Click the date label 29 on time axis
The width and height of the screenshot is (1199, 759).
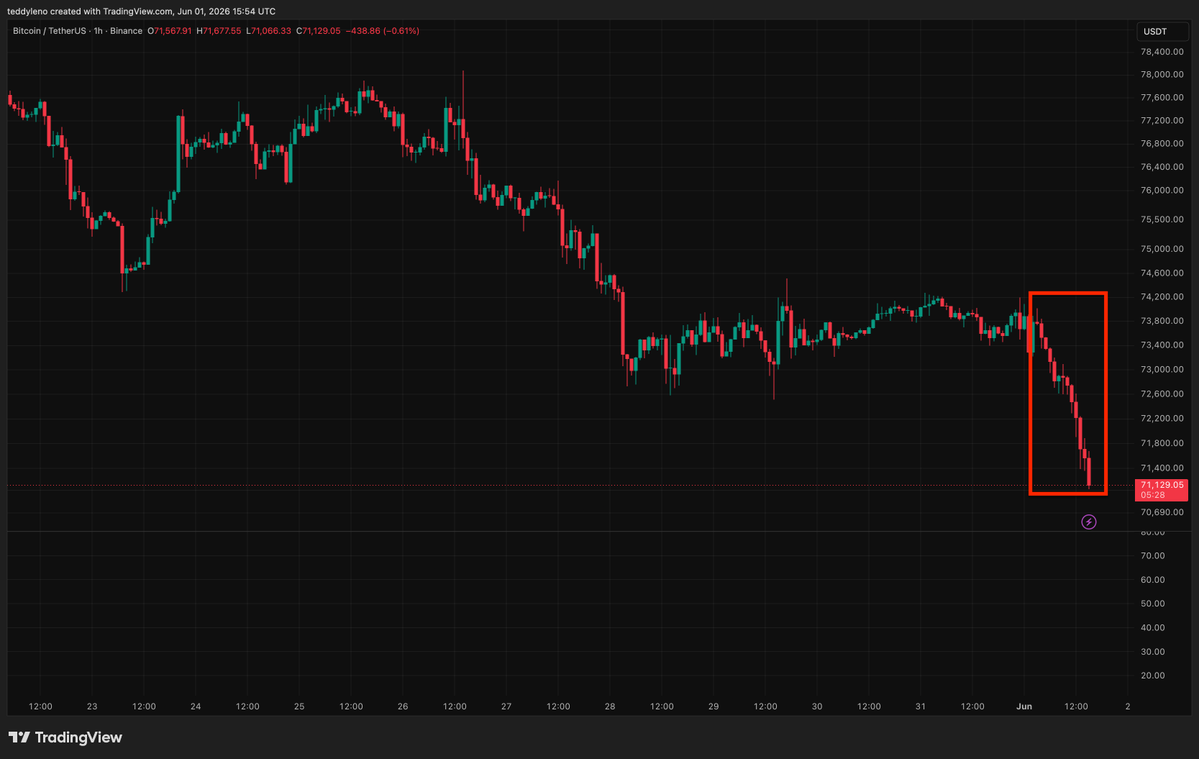713,707
